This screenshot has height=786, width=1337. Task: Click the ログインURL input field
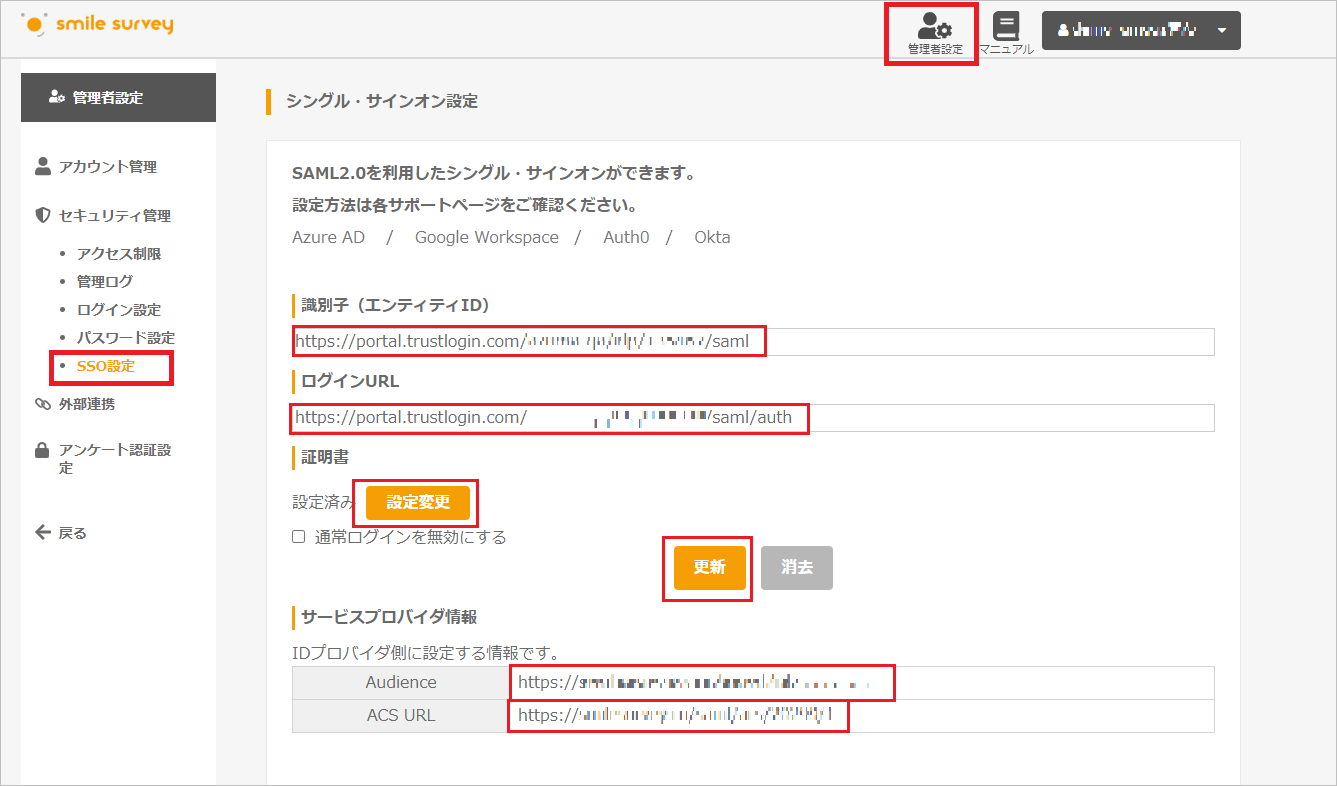pos(753,417)
